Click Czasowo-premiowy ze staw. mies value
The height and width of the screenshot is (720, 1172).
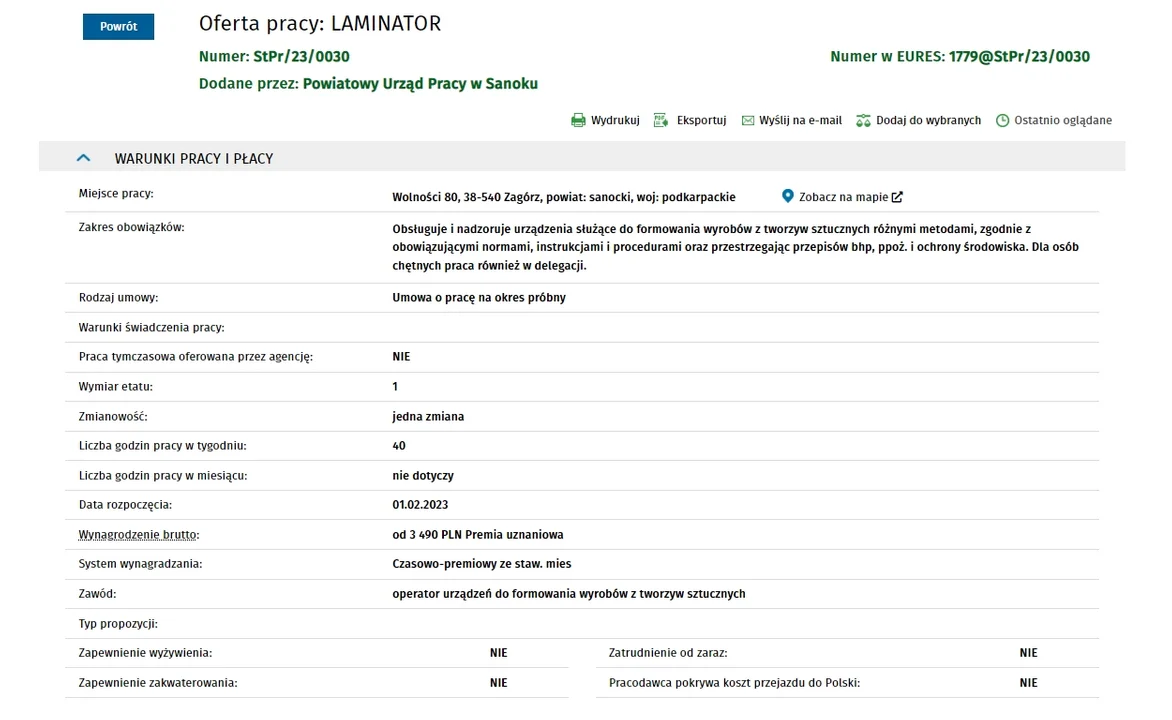pos(482,564)
